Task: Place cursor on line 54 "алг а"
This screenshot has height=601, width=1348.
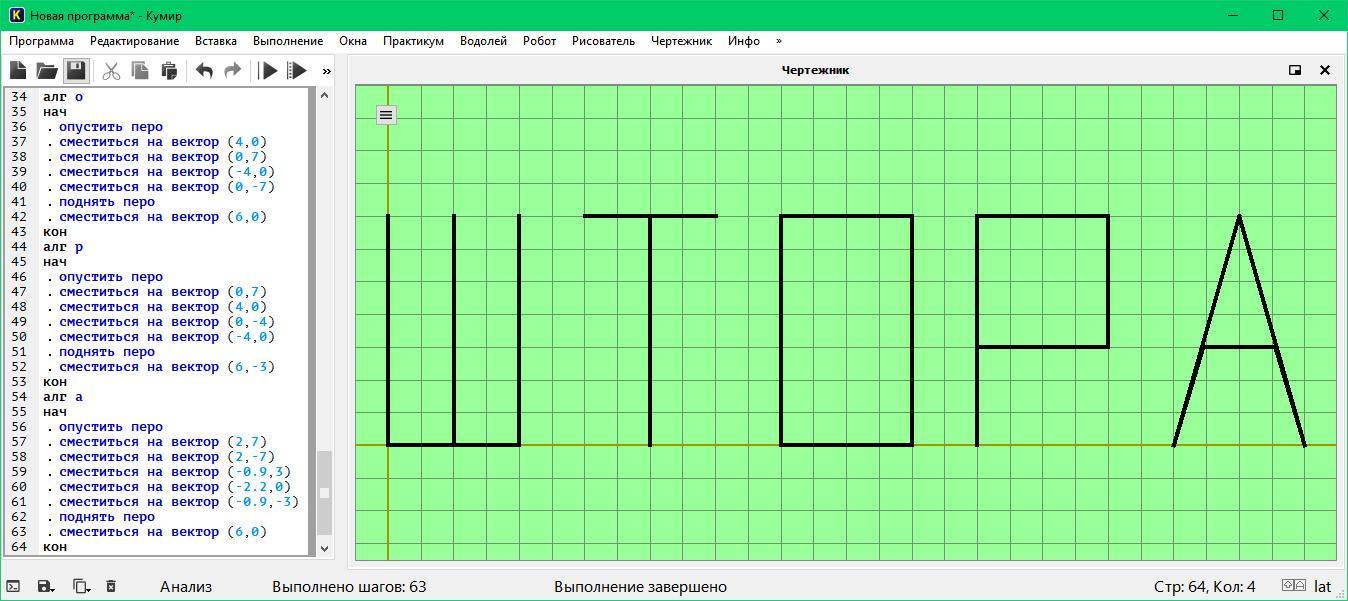Action: (63, 397)
